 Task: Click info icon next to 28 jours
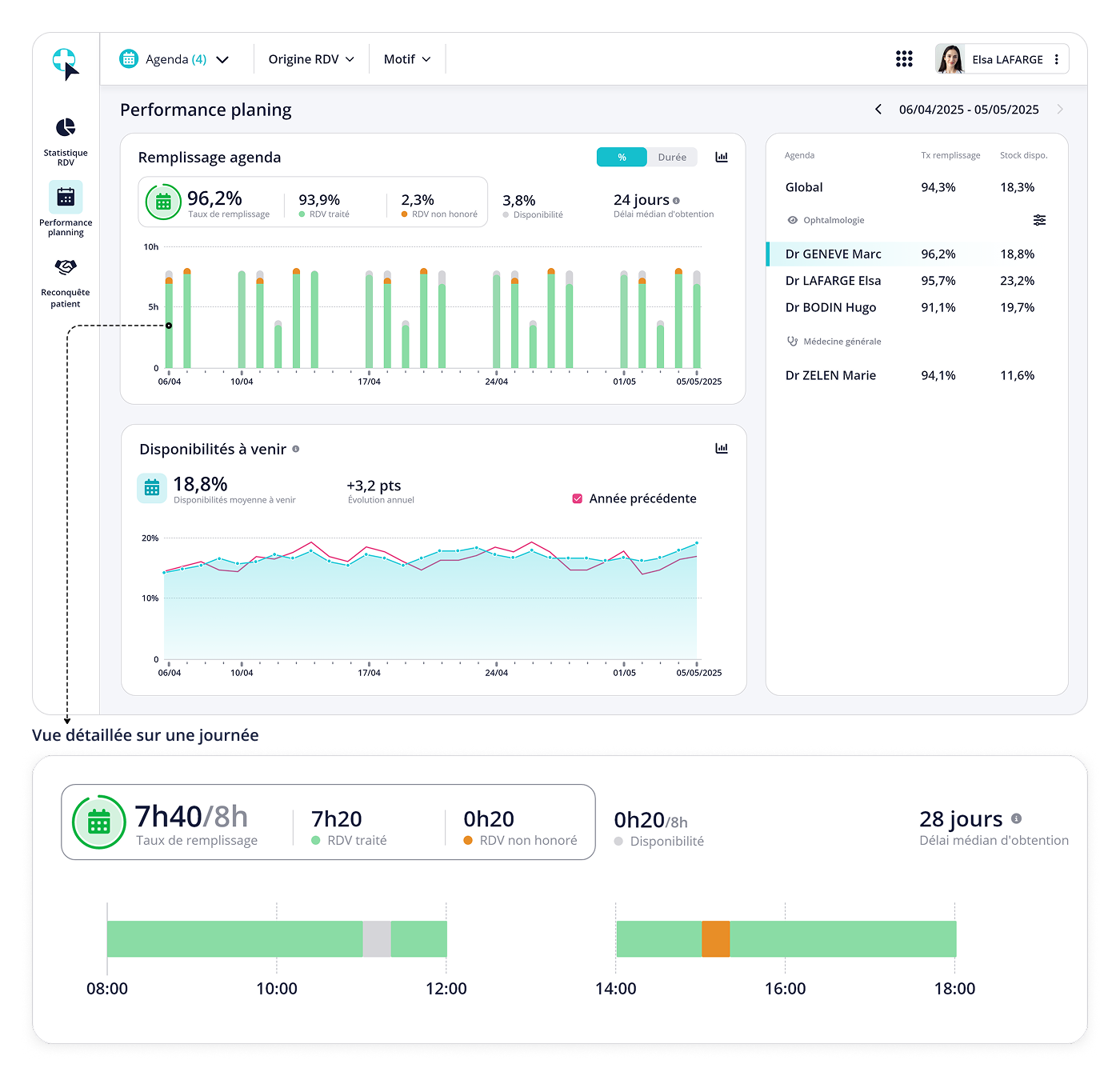(x=1016, y=818)
